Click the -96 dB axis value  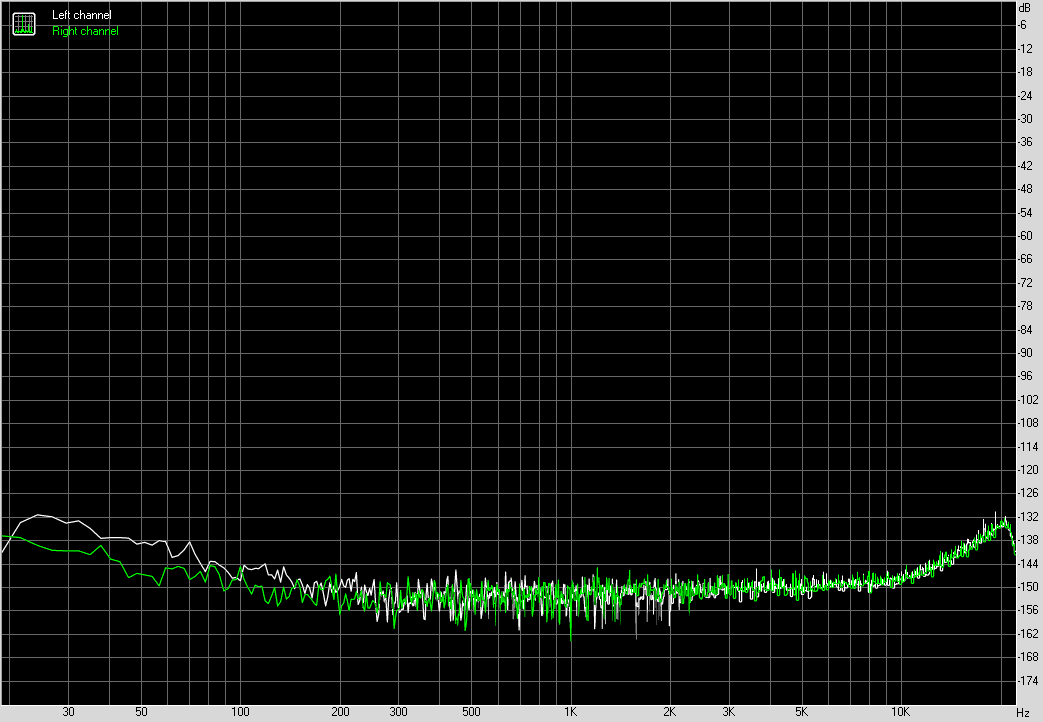pos(1026,376)
